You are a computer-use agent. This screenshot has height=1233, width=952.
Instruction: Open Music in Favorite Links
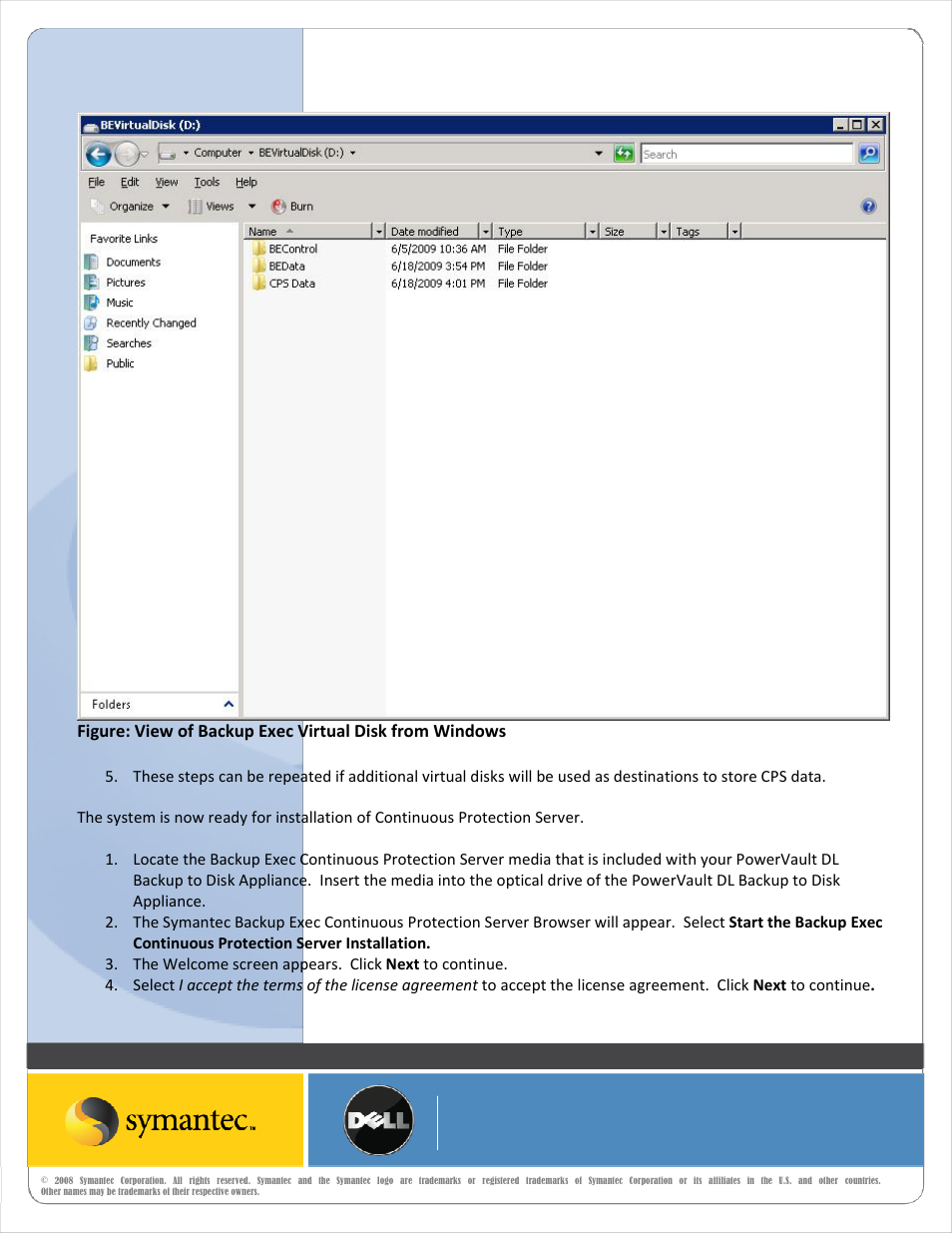coord(120,303)
